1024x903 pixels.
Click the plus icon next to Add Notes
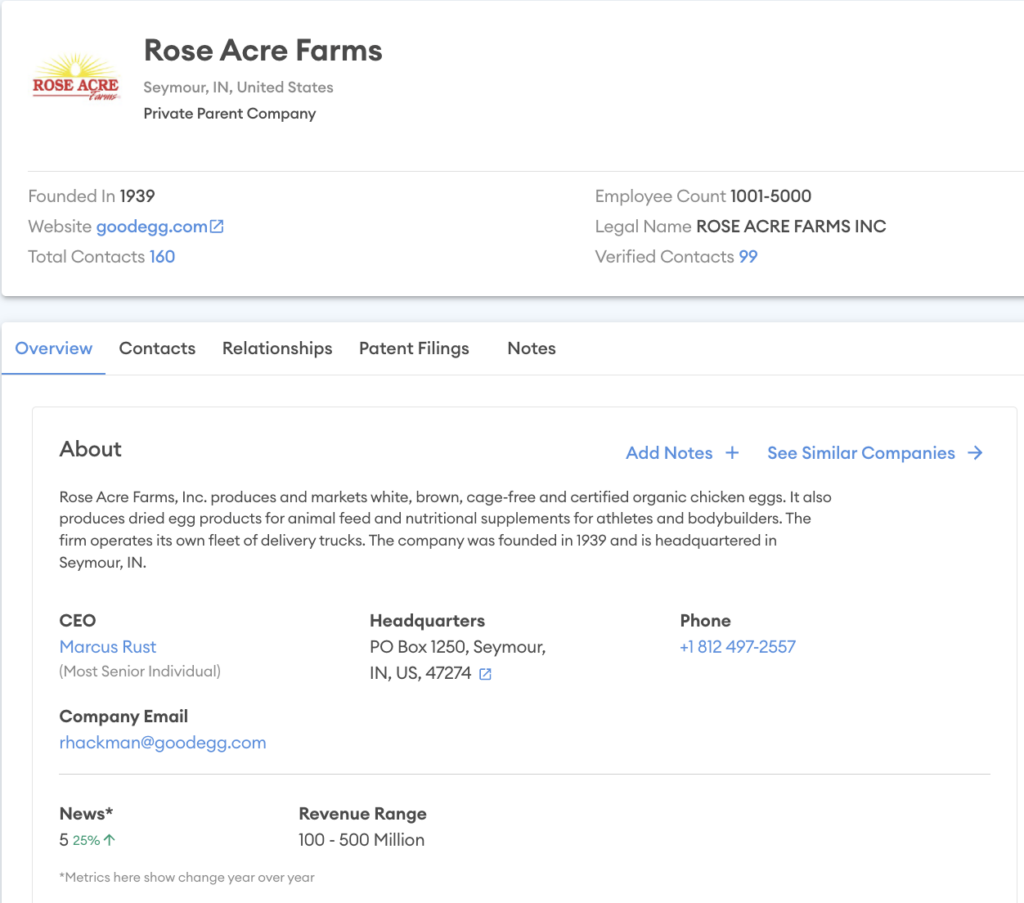(732, 453)
